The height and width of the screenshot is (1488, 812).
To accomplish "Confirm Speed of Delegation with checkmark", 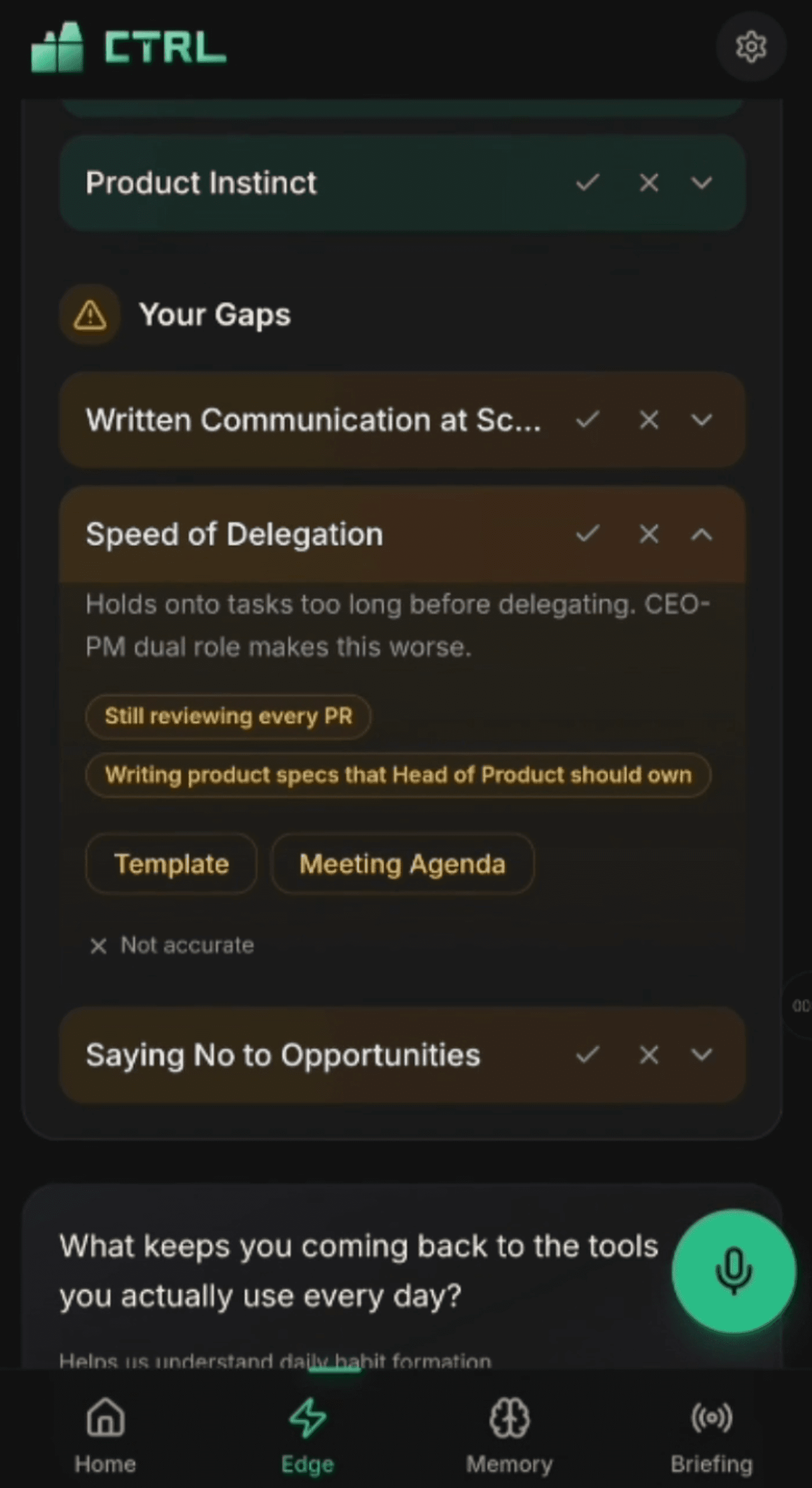I will pos(587,534).
